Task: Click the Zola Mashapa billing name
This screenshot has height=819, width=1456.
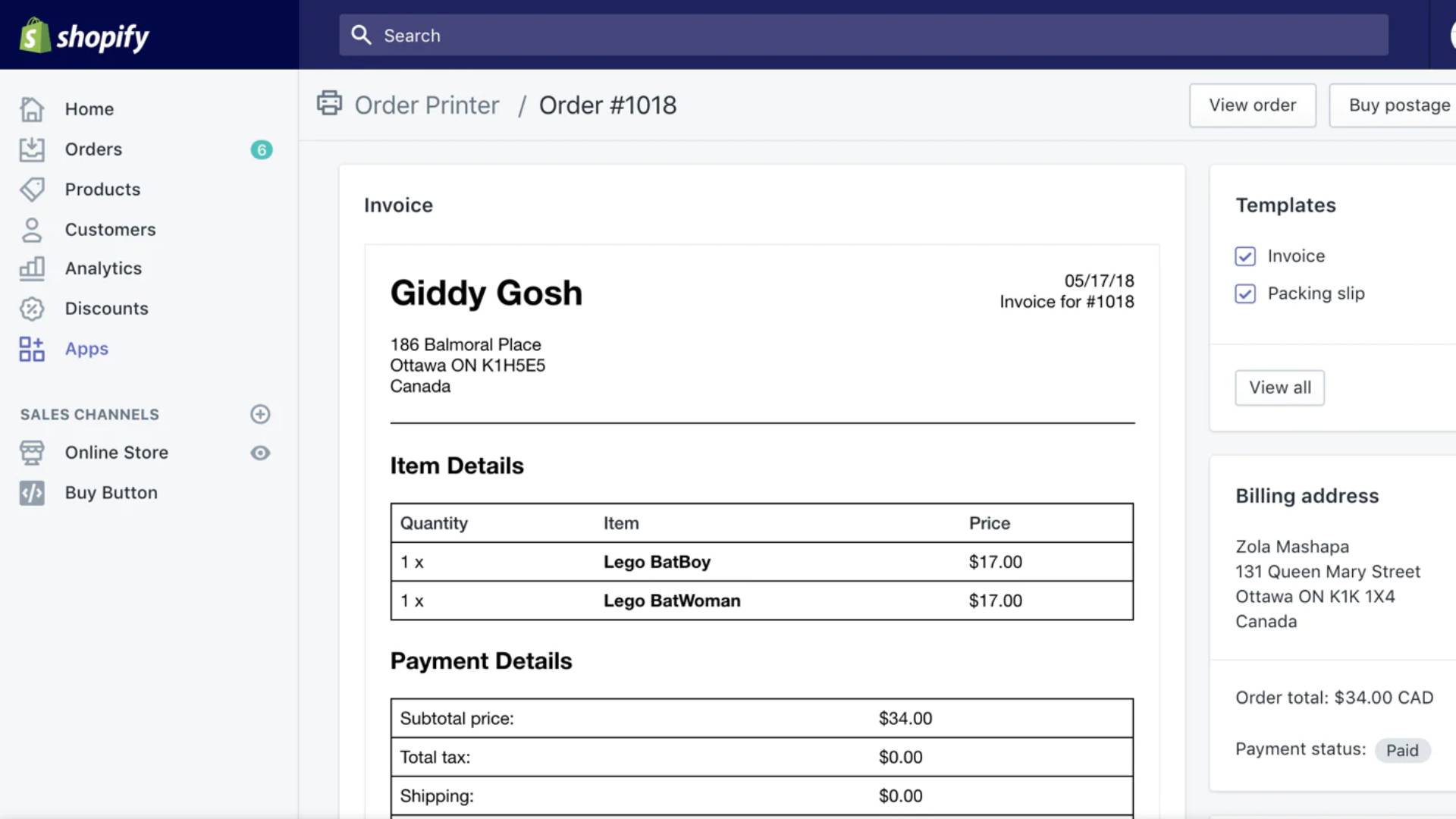Action: [x=1292, y=547]
